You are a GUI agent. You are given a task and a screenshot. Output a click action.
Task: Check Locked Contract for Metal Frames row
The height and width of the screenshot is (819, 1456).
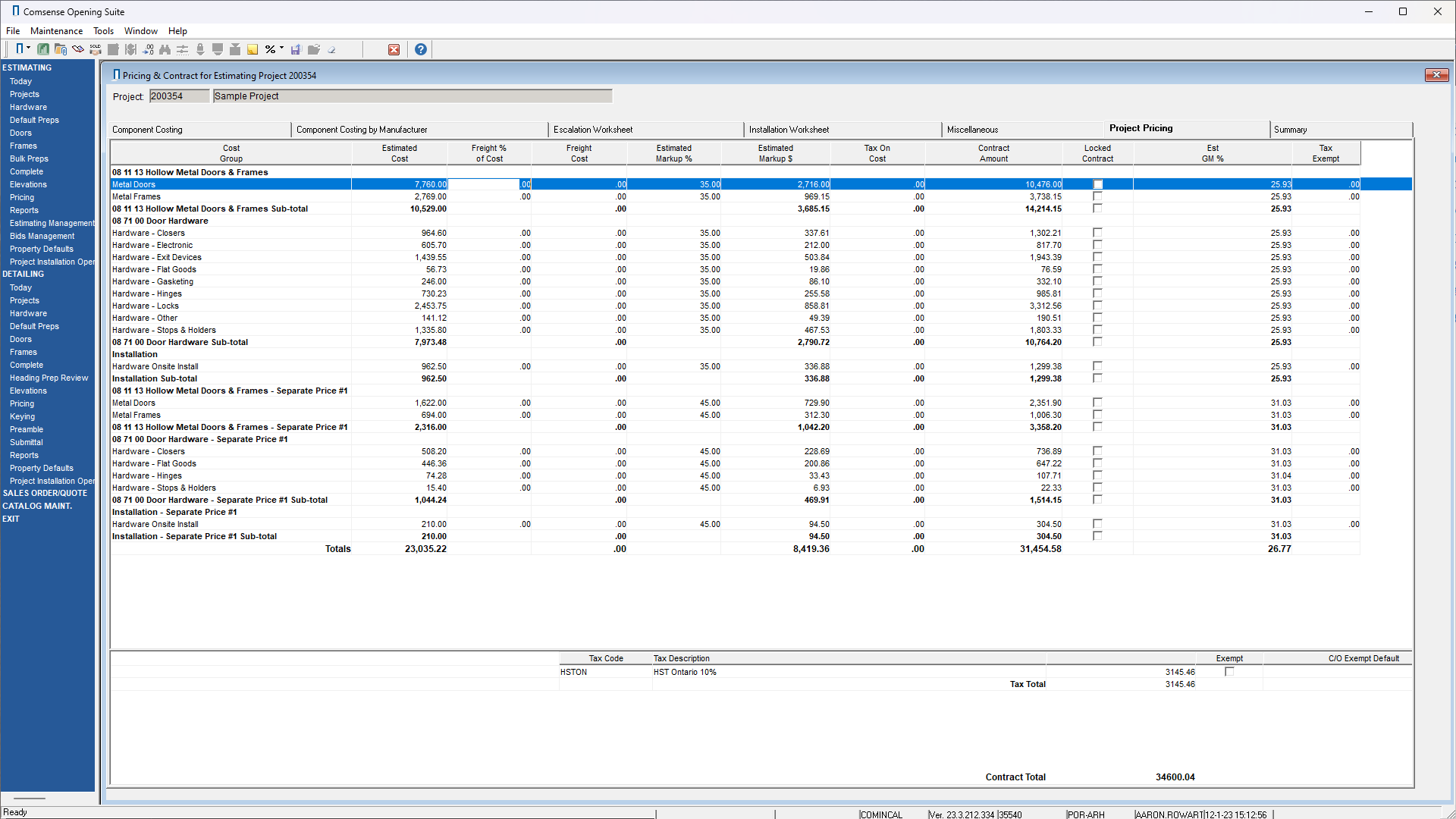1097,196
